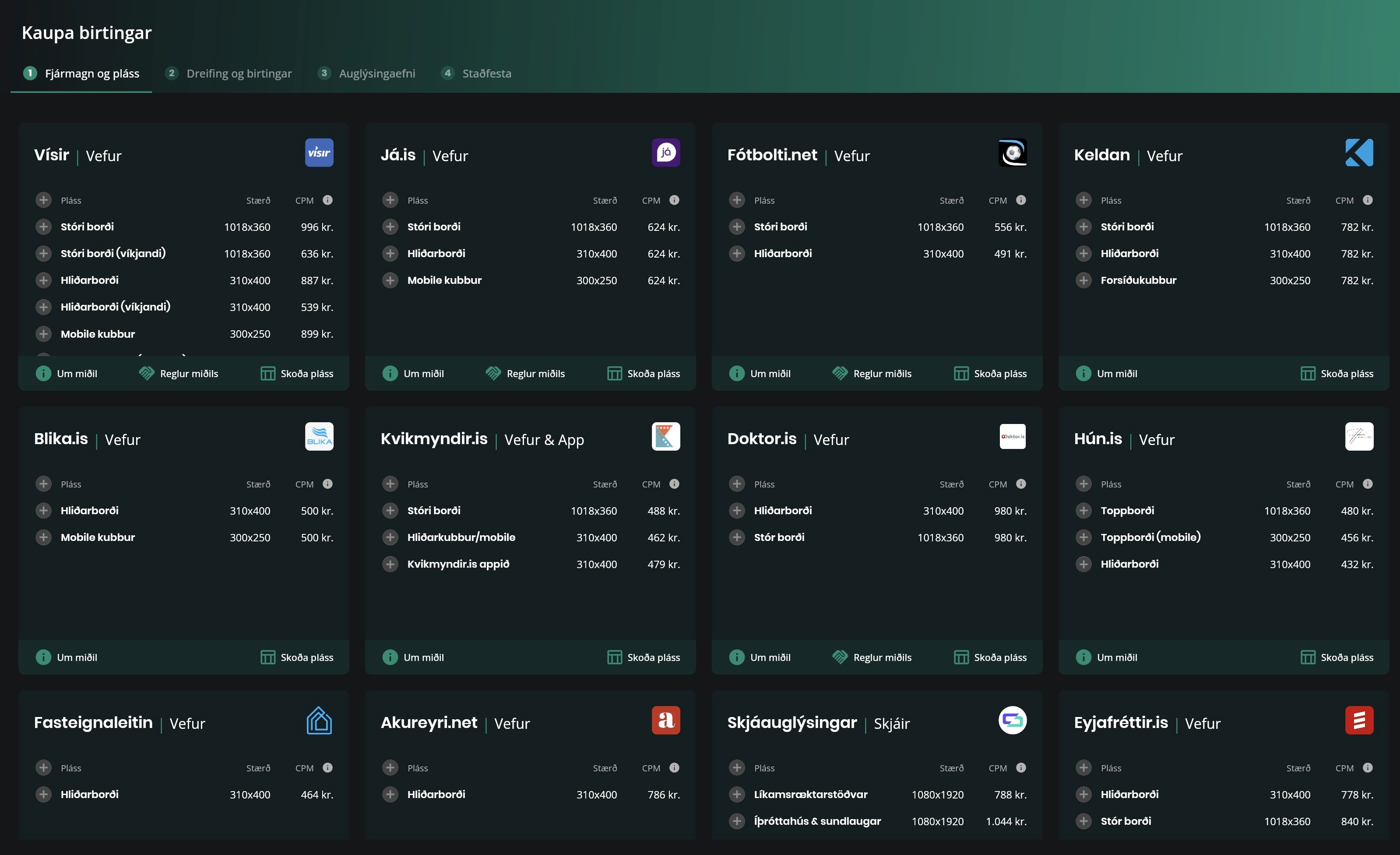Open Um miðil for Blika.is
This screenshot has height=855, width=1400.
pyautogui.click(x=67, y=657)
